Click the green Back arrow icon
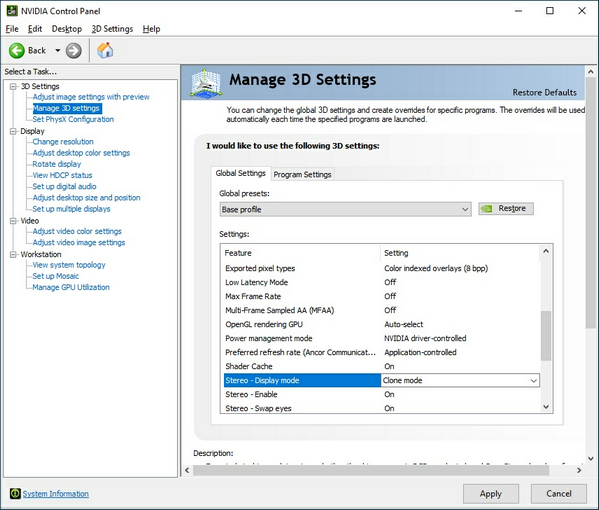 [17, 50]
